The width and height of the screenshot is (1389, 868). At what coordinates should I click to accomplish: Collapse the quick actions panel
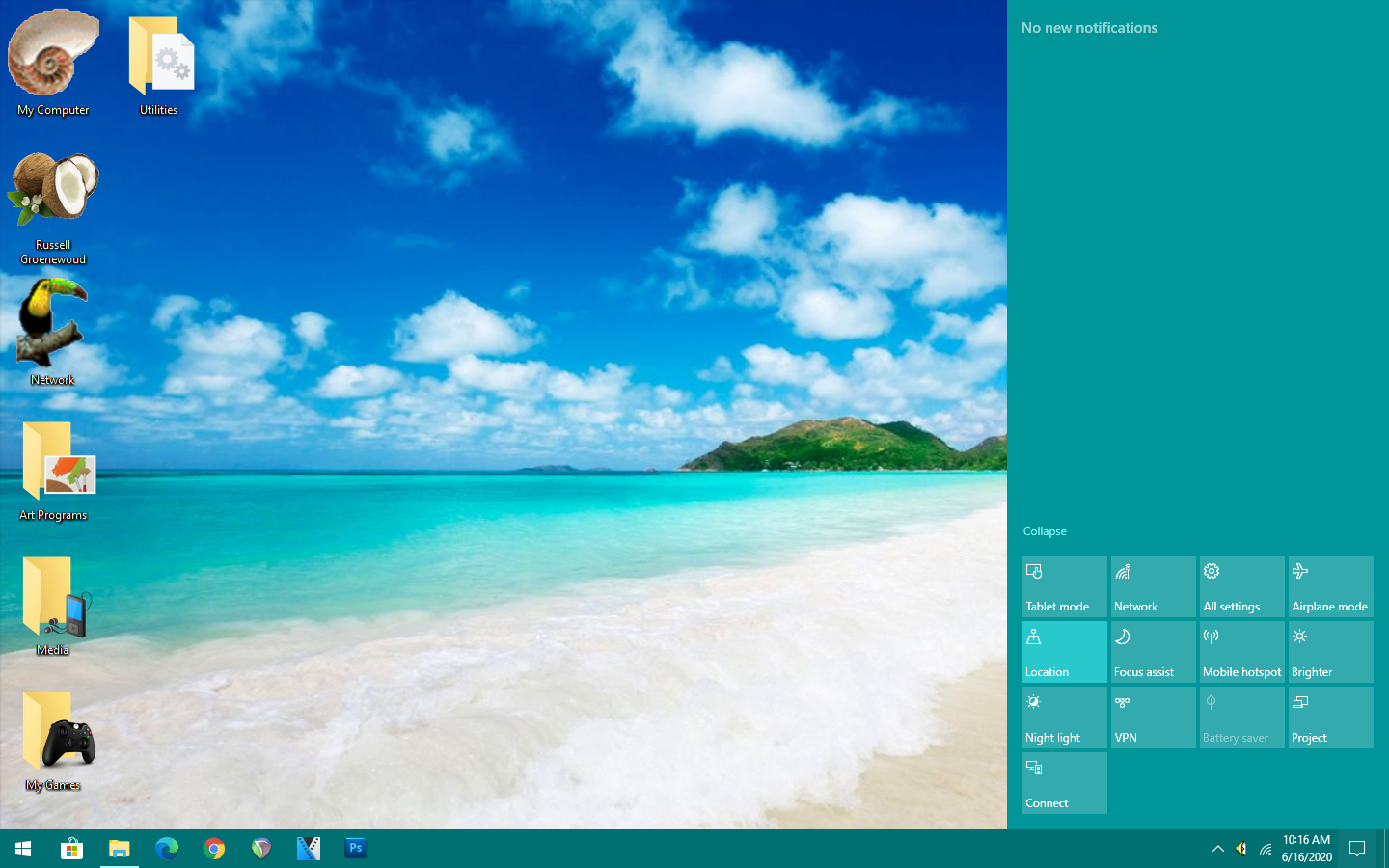pyautogui.click(x=1045, y=531)
